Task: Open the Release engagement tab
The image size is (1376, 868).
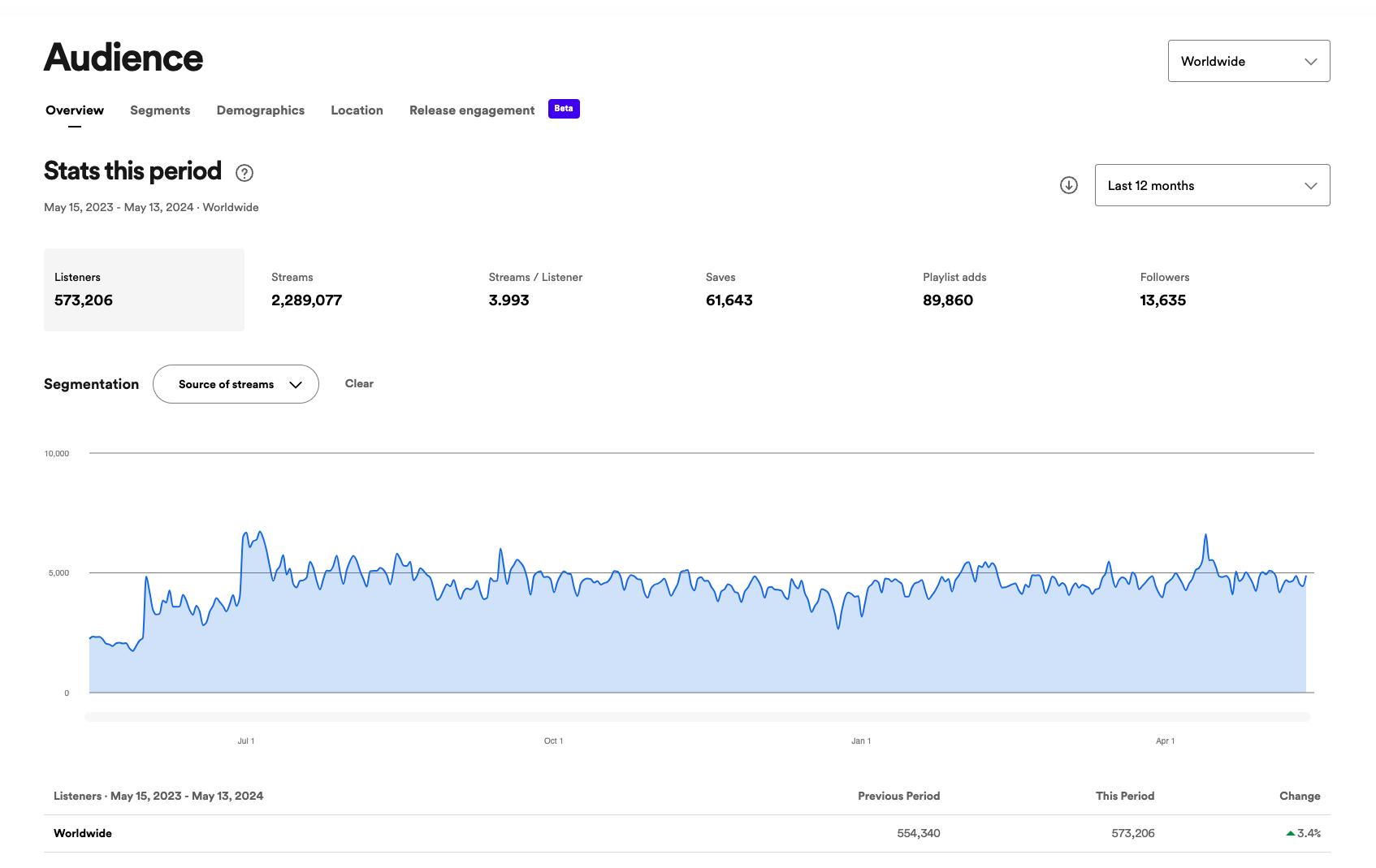Action: [471, 110]
